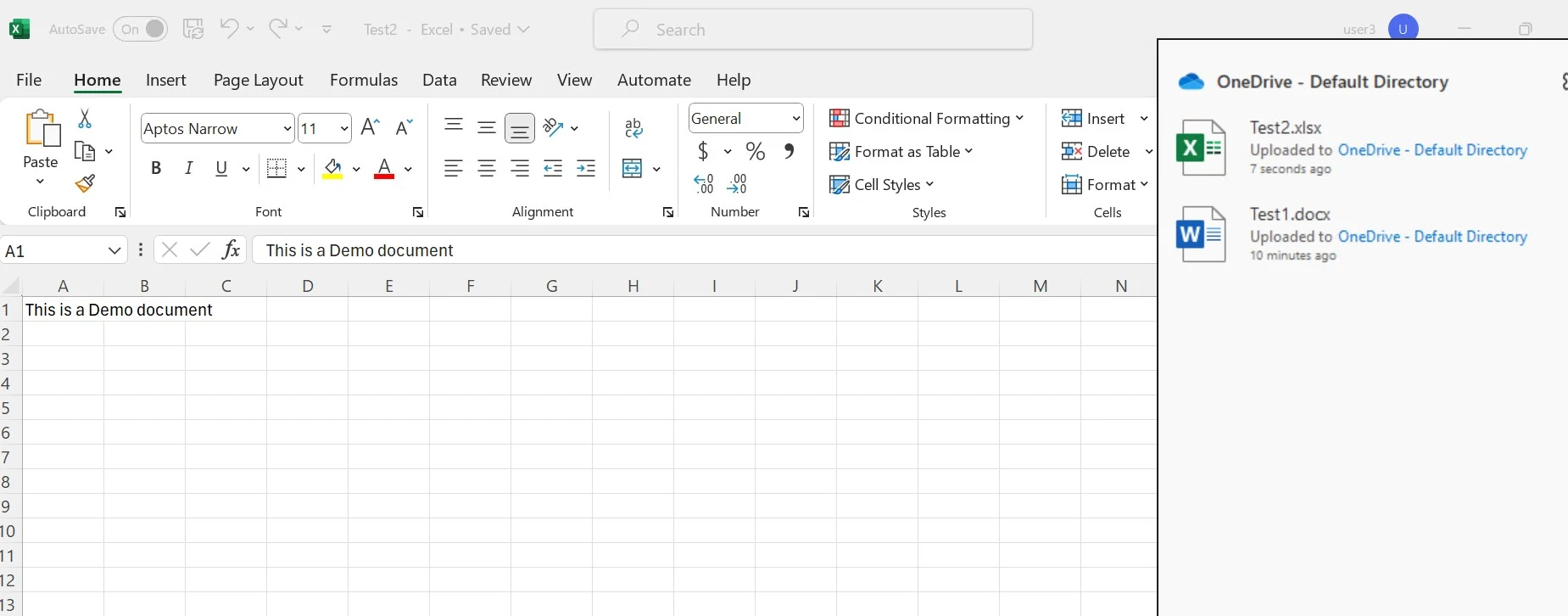
Task: Apply italic formatting
Action: pos(189,168)
